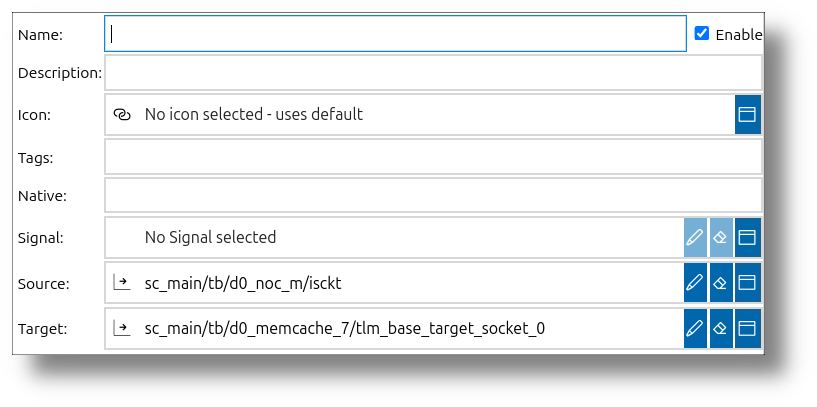Click the 'No icon selected - uses default' field
Screen dimensions: 817x407
click(x=420, y=115)
